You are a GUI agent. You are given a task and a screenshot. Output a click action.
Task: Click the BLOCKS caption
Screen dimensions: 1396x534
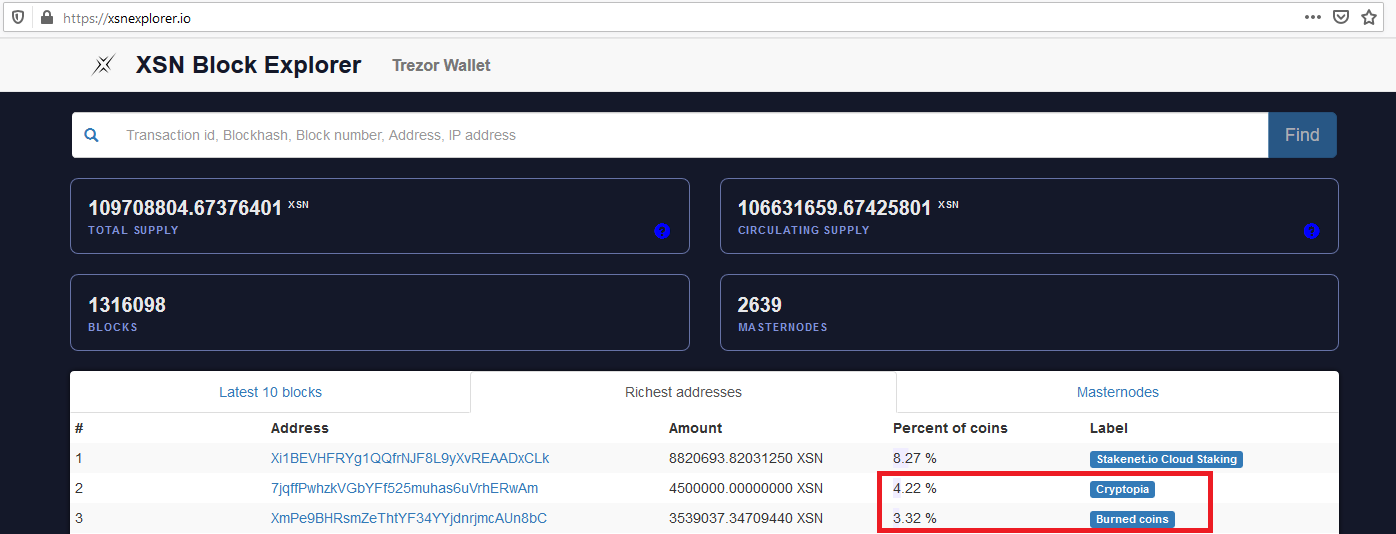click(113, 327)
